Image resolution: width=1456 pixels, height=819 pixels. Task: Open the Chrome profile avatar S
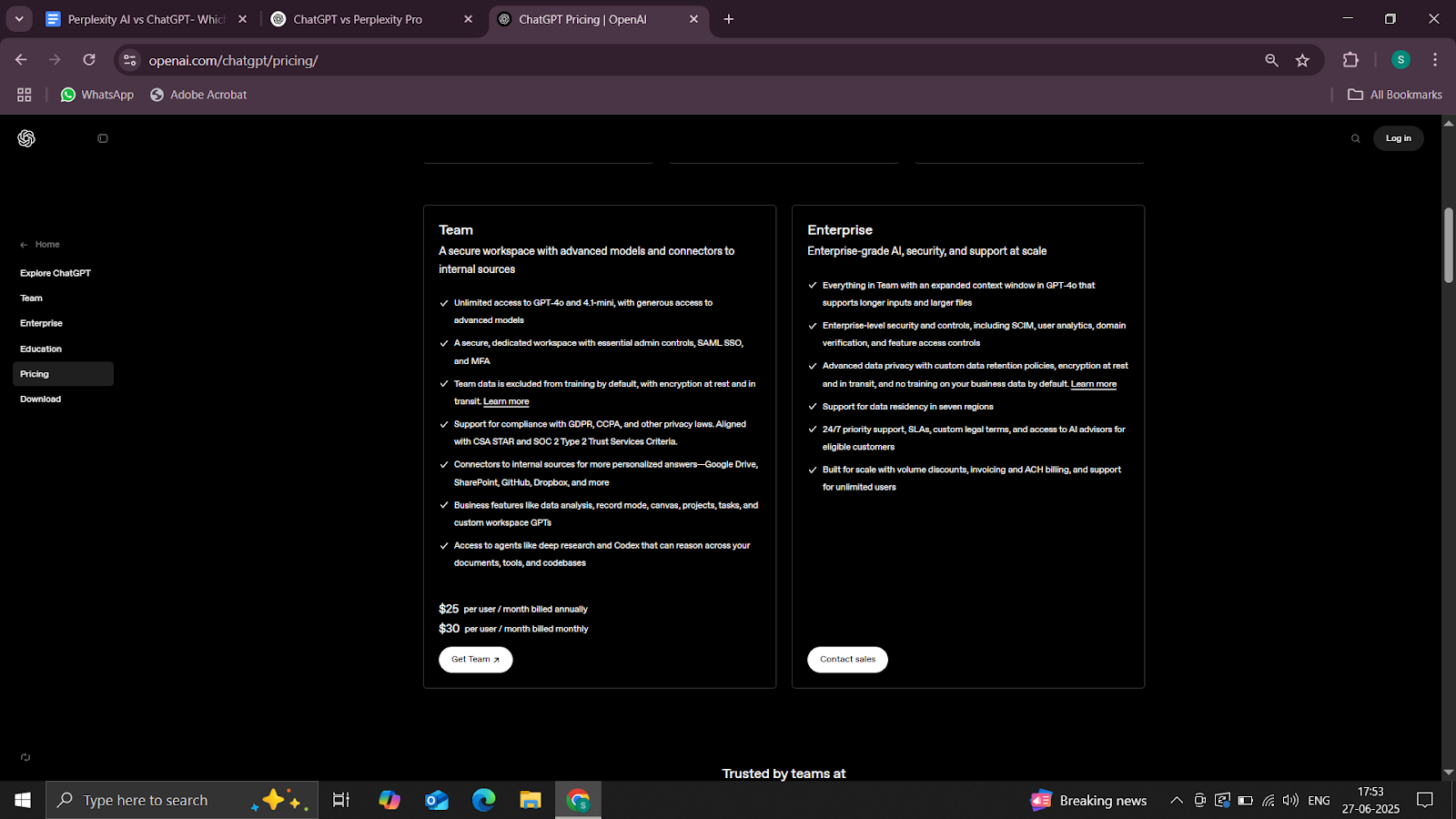click(1400, 60)
